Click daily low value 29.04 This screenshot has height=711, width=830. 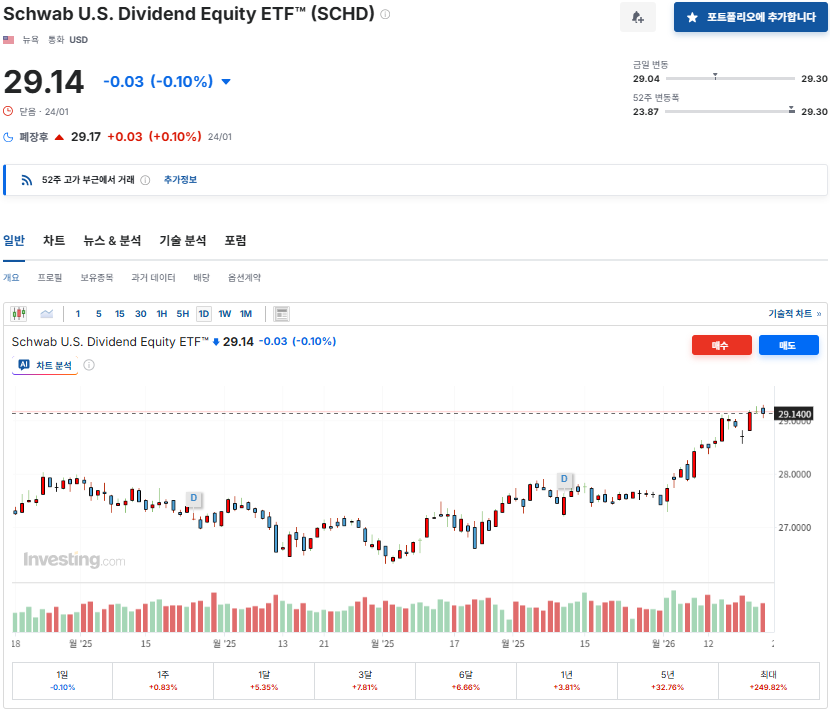(x=646, y=79)
